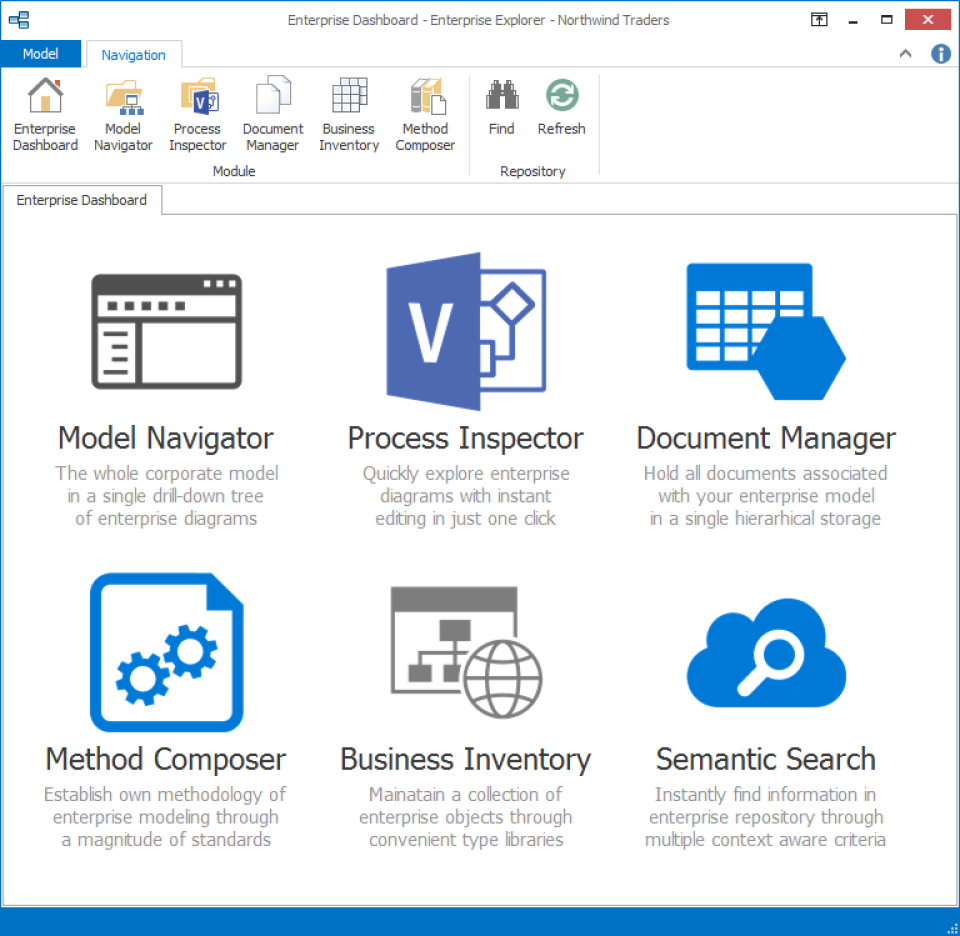Click the application icon in the title bar

[x=18, y=18]
